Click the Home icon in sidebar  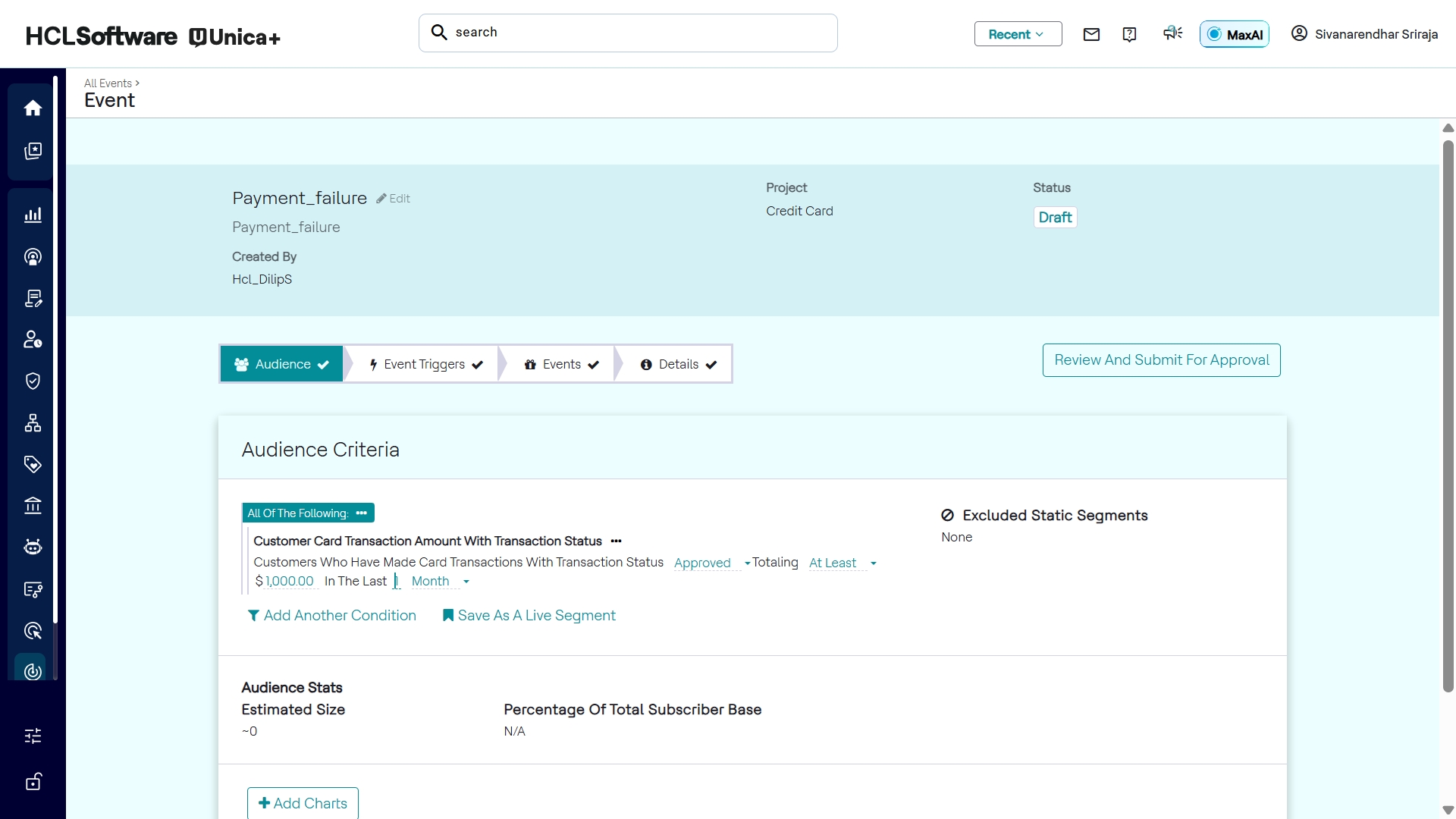tap(33, 108)
